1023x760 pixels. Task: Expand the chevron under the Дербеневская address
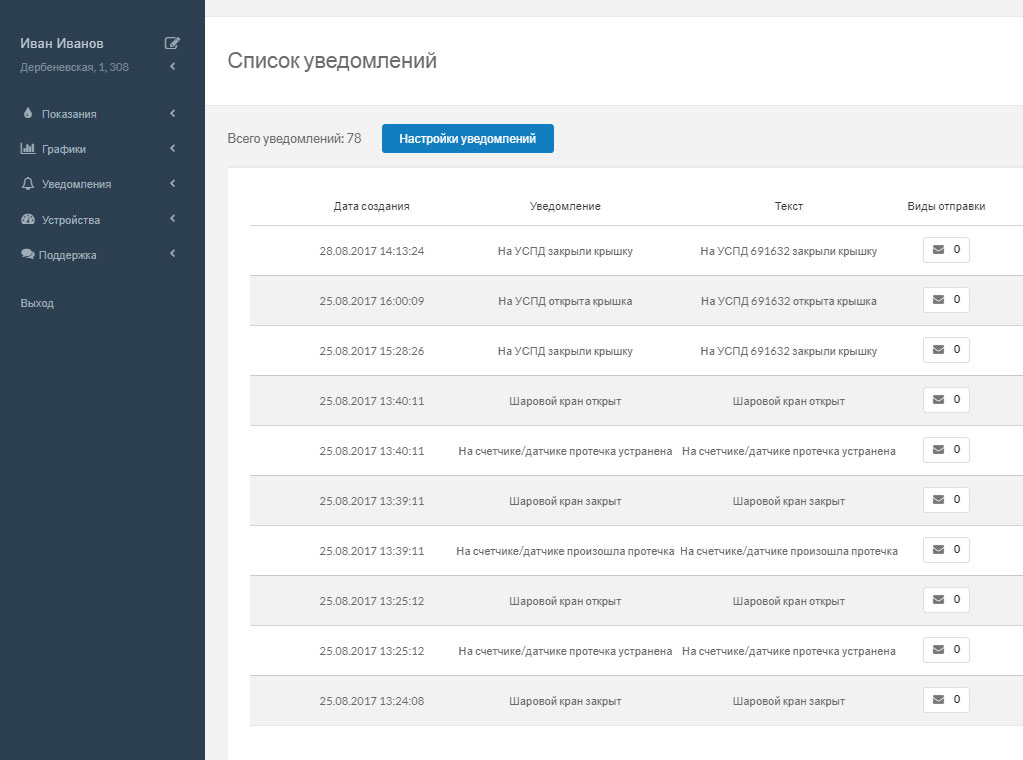pos(172,64)
